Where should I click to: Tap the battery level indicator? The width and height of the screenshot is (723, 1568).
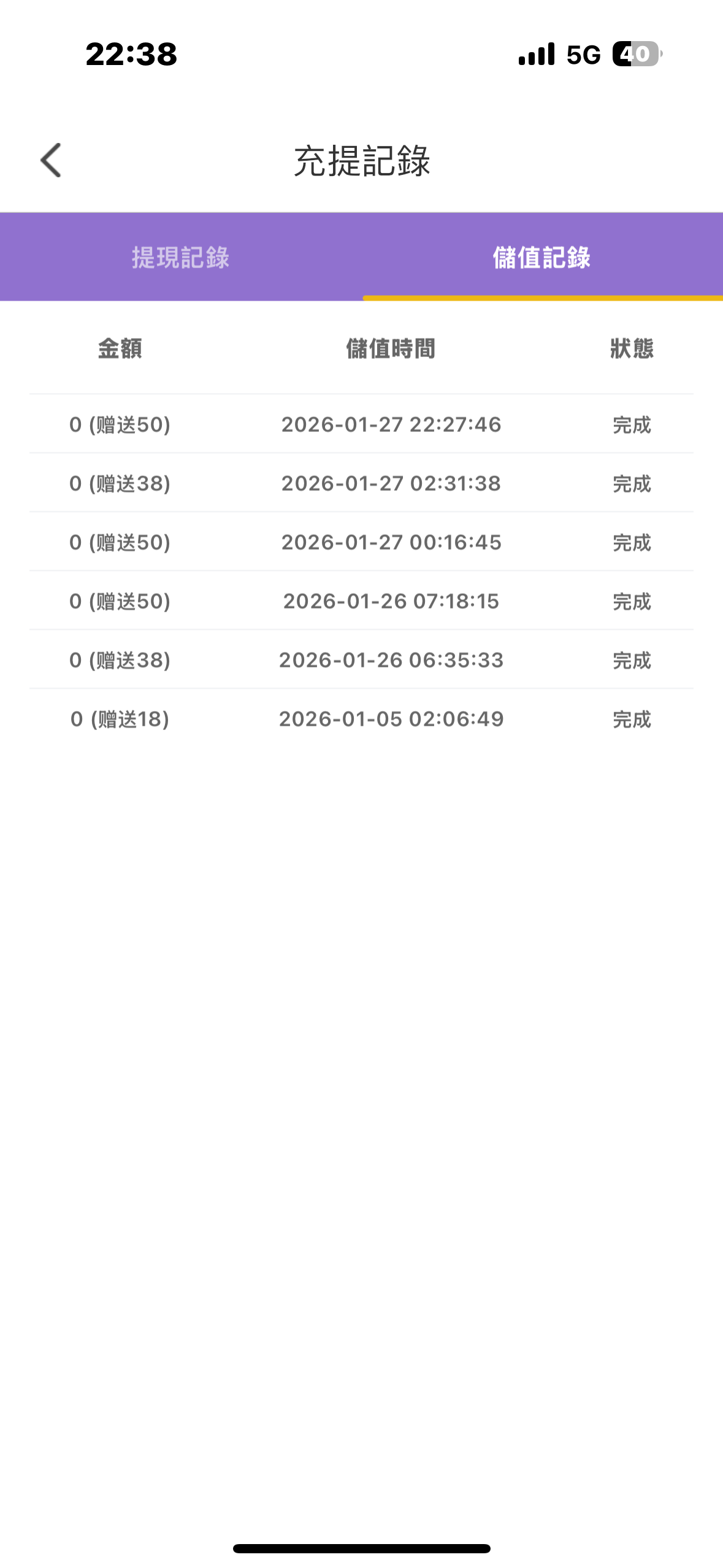(x=637, y=54)
